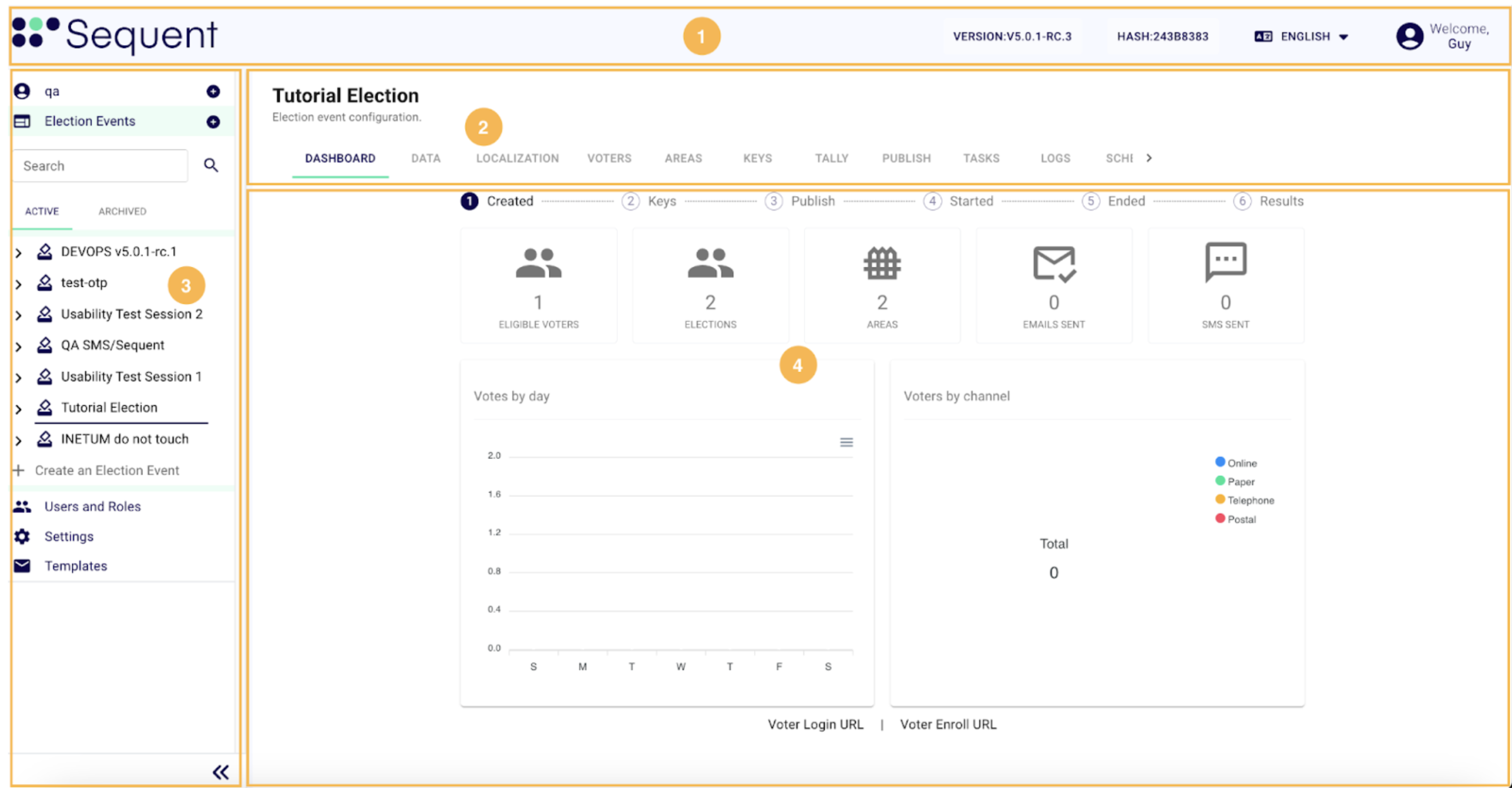Open the Users and Roles section

tap(92, 506)
